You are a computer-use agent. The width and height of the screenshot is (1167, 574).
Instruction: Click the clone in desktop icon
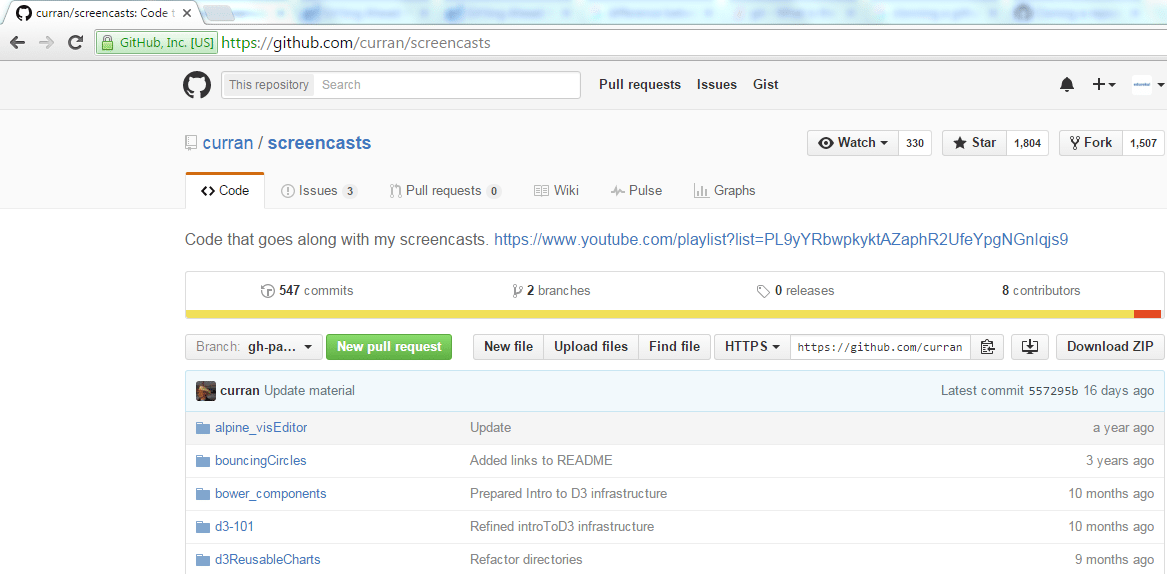click(1030, 347)
